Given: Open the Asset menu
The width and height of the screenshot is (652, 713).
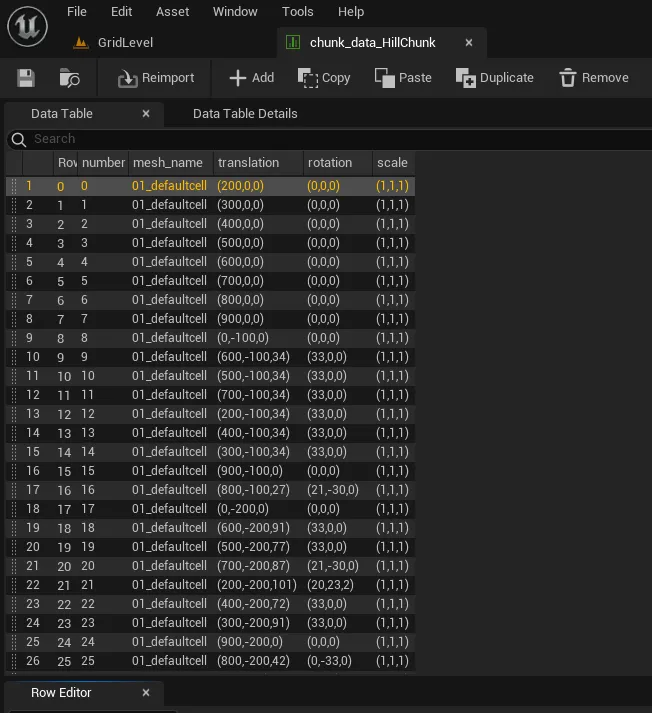Looking at the screenshot, I should pos(172,11).
